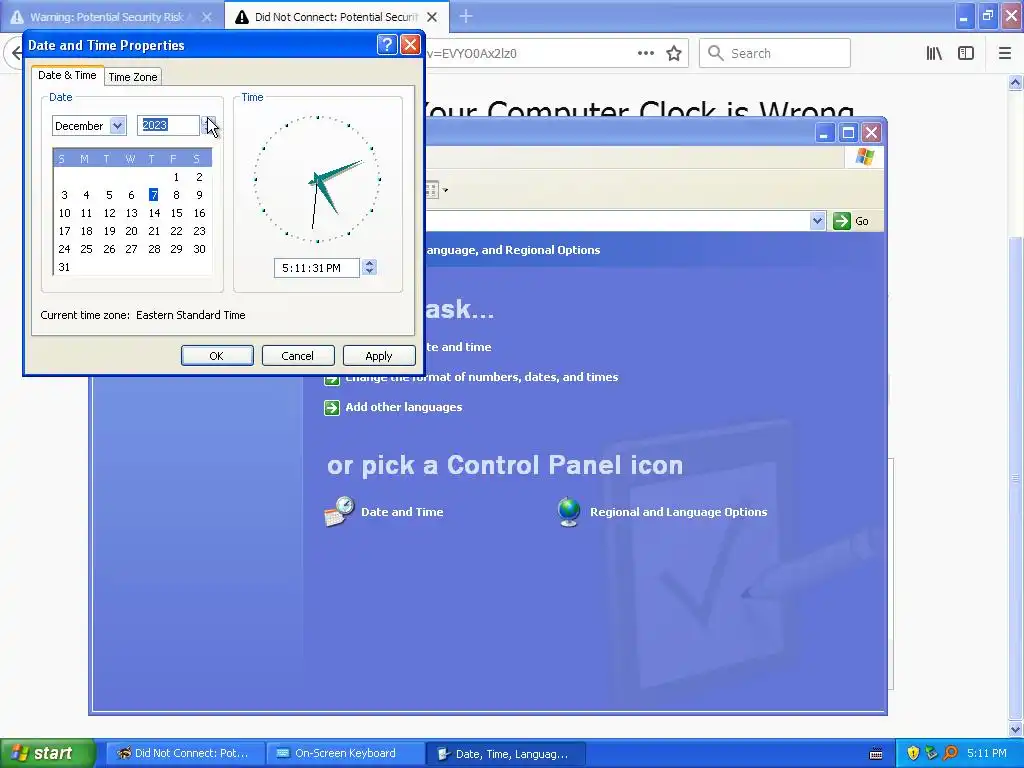Click the Firefox page scrollbar up arrow

coord(1015,82)
